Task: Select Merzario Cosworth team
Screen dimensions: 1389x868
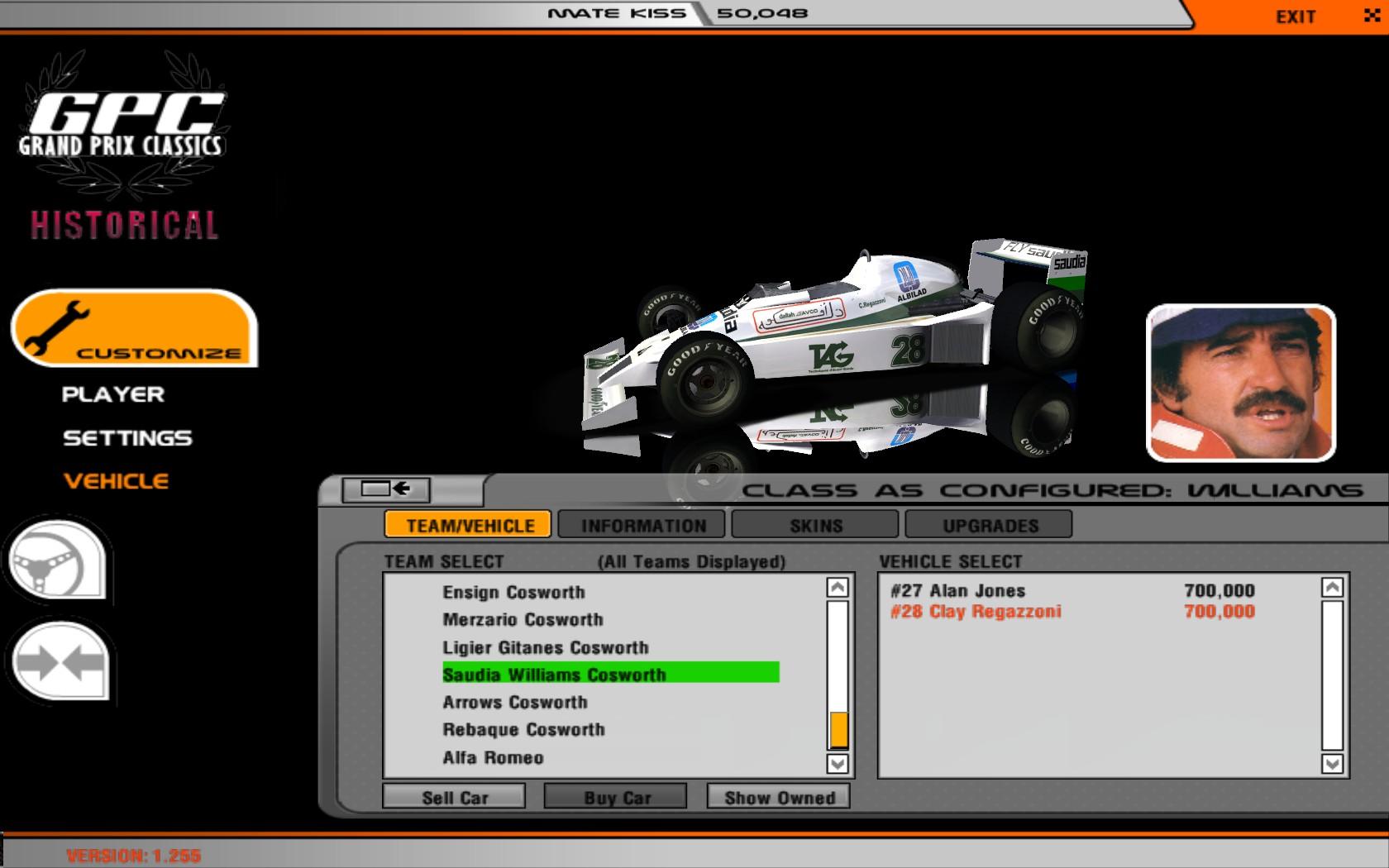Action: click(x=610, y=619)
